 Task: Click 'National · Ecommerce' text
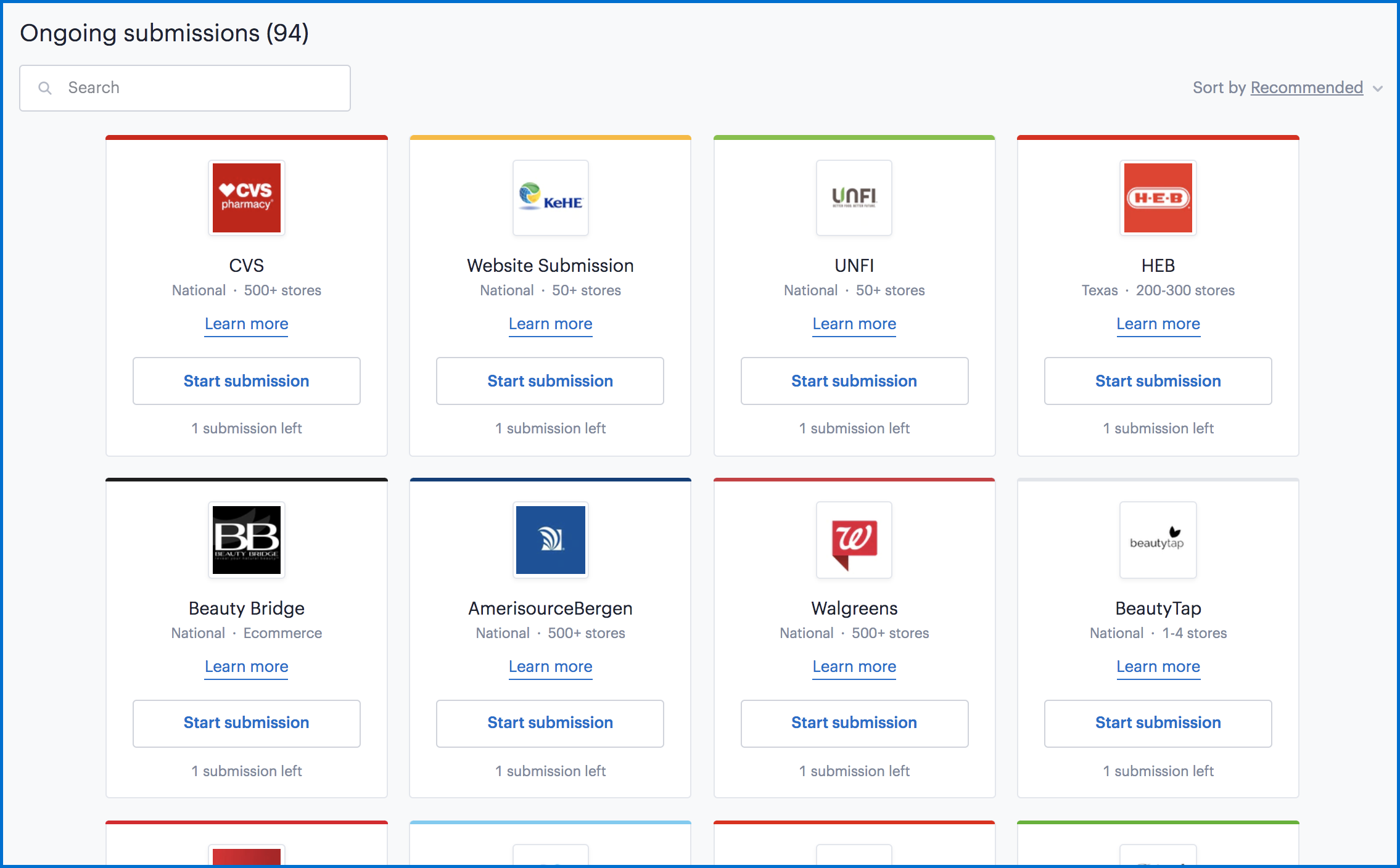[x=247, y=633]
